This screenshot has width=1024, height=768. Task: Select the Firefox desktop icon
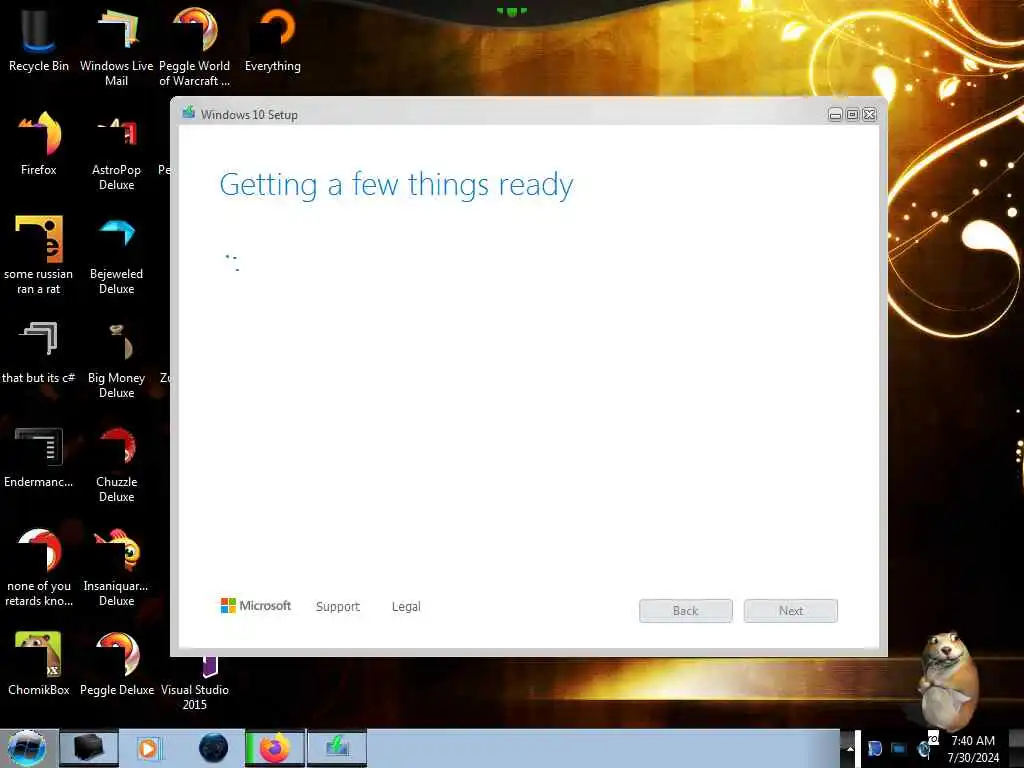(x=39, y=144)
